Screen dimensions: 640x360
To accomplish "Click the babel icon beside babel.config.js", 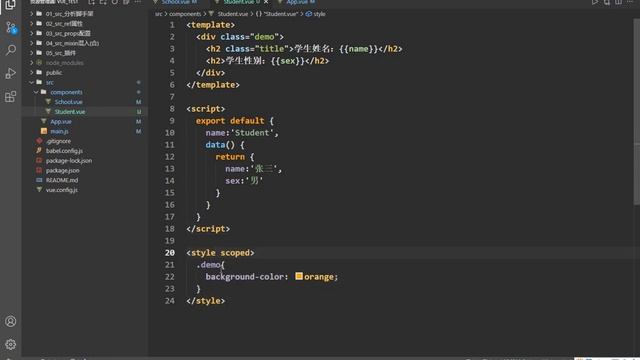I will [x=39, y=151].
